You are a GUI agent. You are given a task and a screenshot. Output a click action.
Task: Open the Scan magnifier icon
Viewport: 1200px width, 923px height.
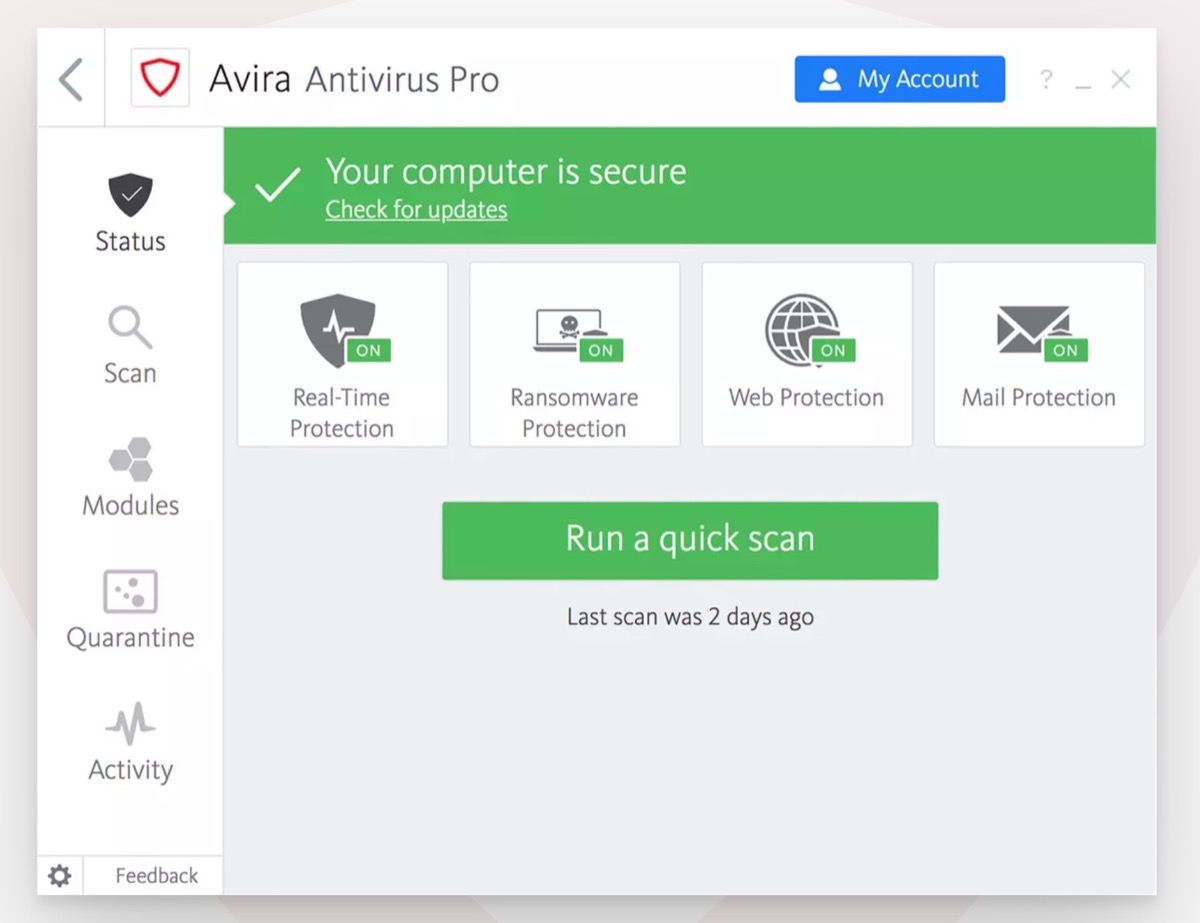coord(129,326)
